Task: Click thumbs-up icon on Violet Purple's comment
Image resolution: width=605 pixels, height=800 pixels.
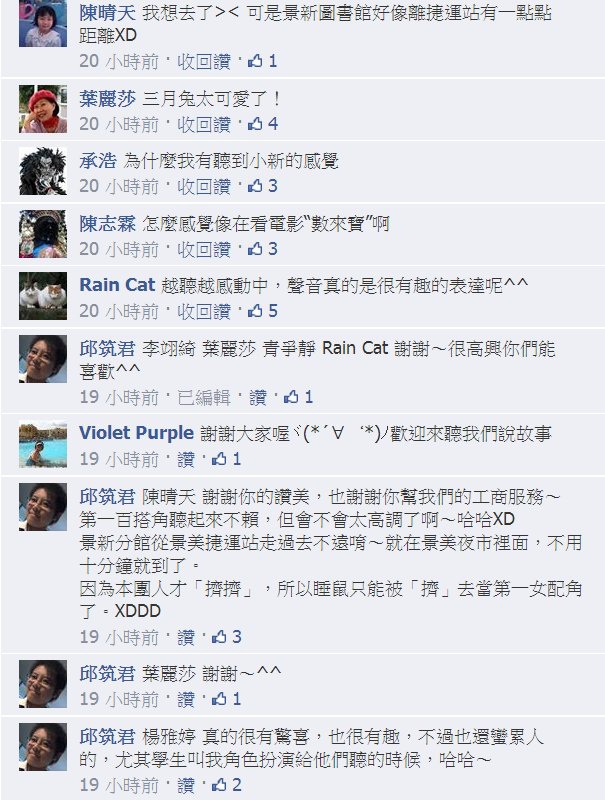Action: [x=219, y=459]
